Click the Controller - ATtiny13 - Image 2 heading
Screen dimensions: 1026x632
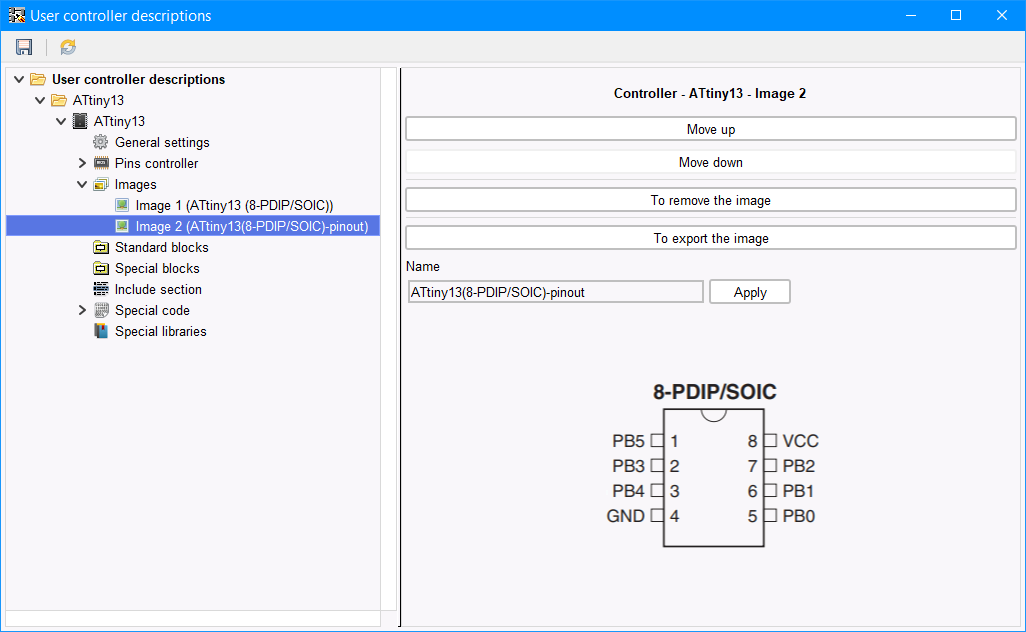tap(710, 94)
